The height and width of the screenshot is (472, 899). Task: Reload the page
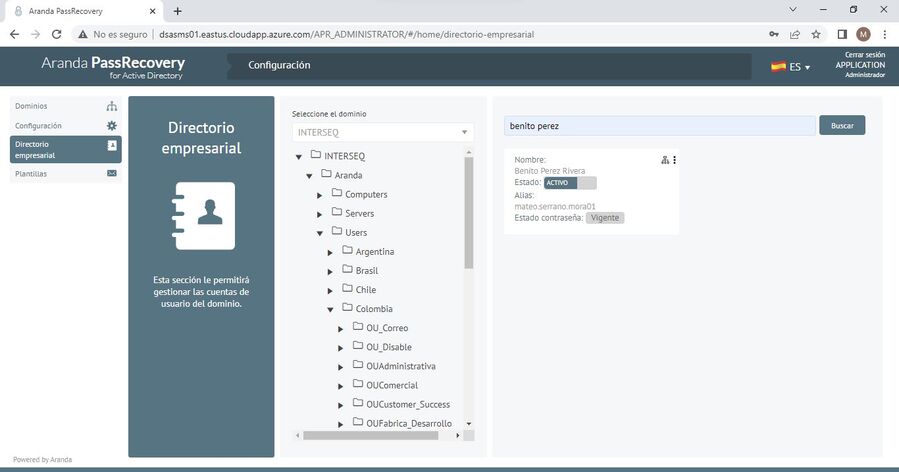pos(56,34)
